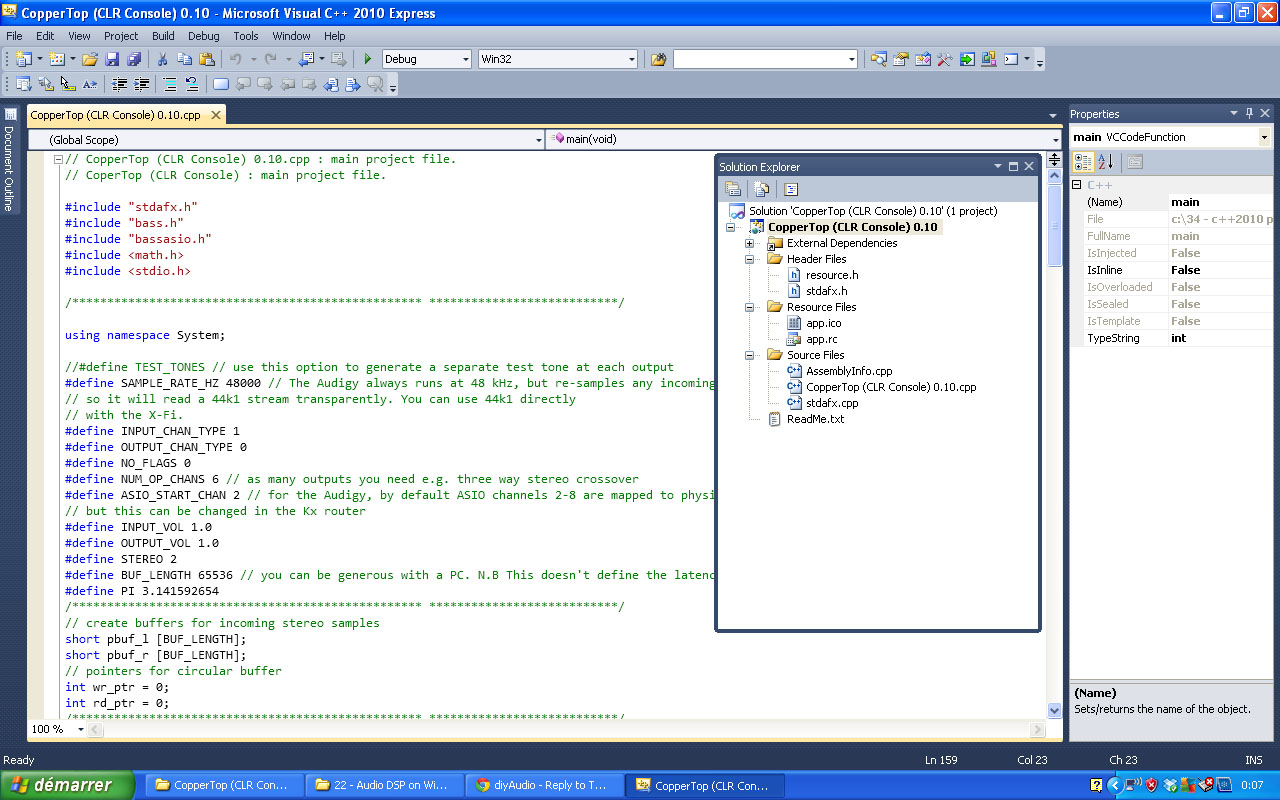Click the Display Object Member List icon
Image resolution: width=1280 pixels, height=800 pixels.
(x=23, y=85)
